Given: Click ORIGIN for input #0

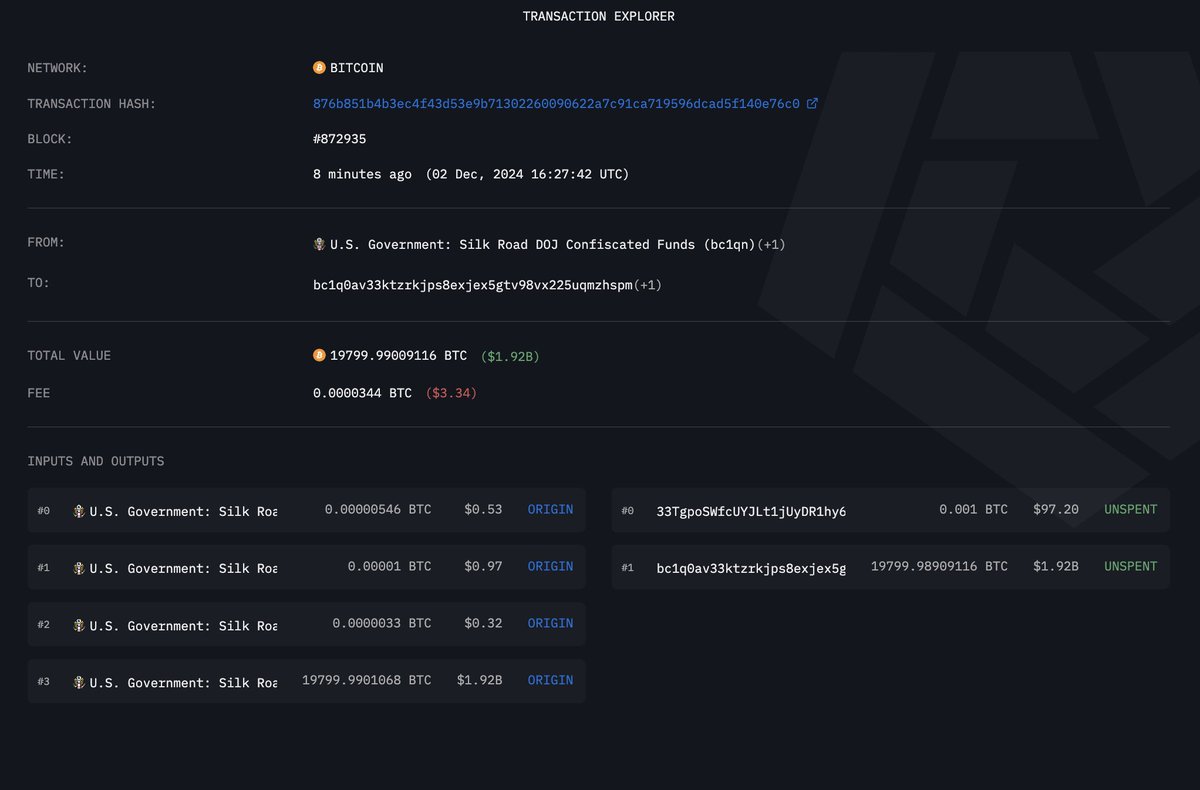Looking at the screenshot, I should pos(551,509).
